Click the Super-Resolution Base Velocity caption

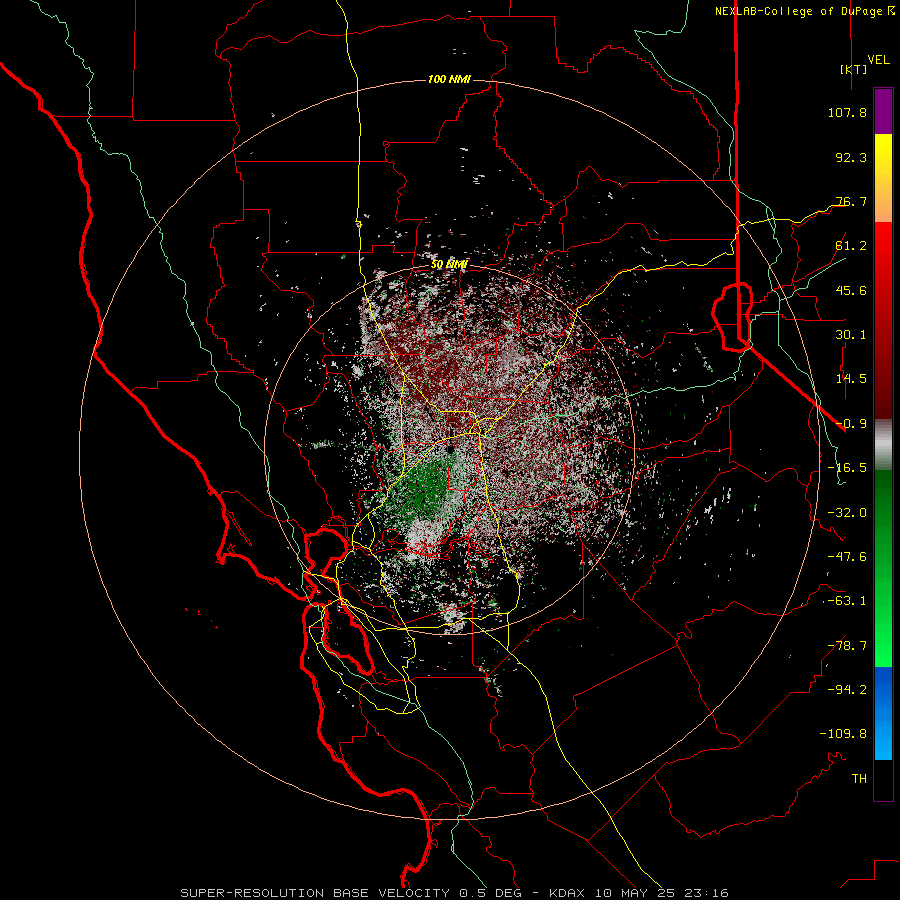pos(455,893)
